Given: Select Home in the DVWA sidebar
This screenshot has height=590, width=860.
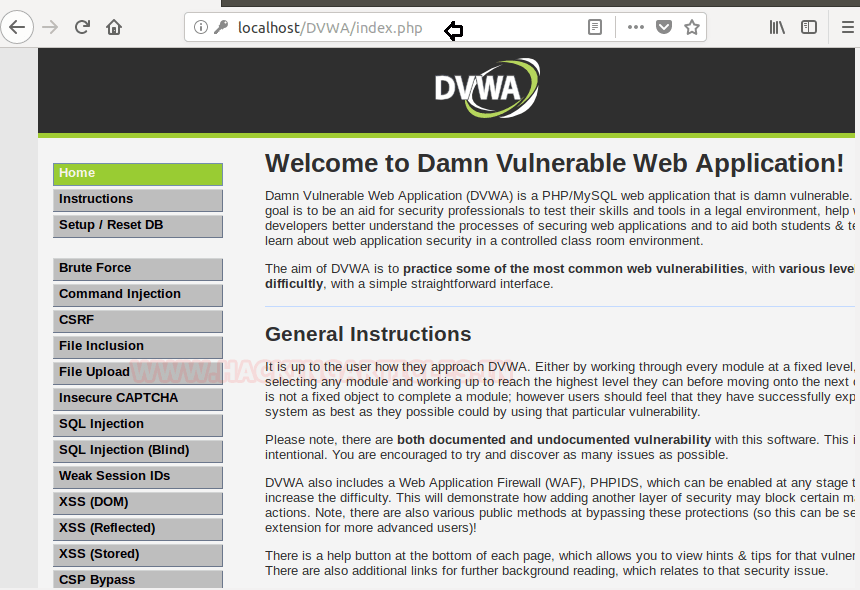Looking at the screenshot, I should pyautogui.click(x=137, y=174).
